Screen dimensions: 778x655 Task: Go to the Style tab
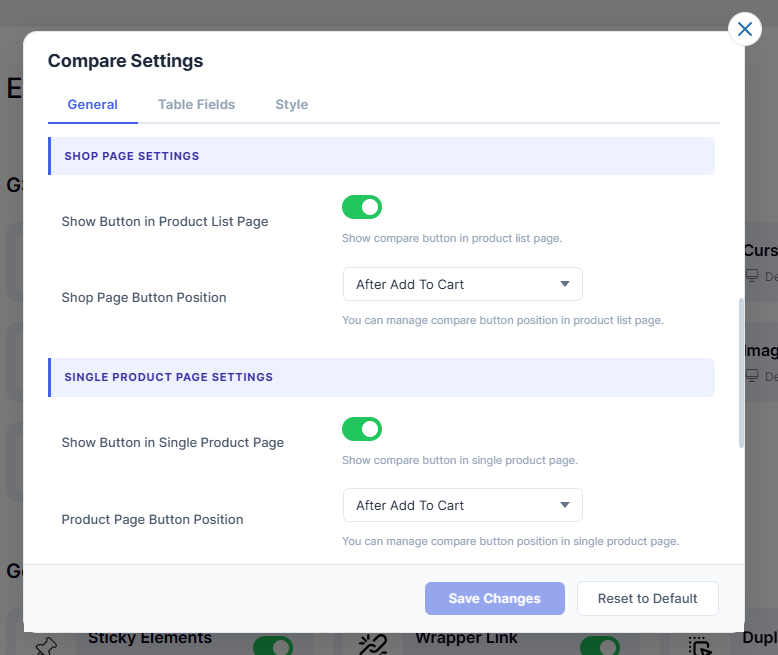(x=291, y=104)
